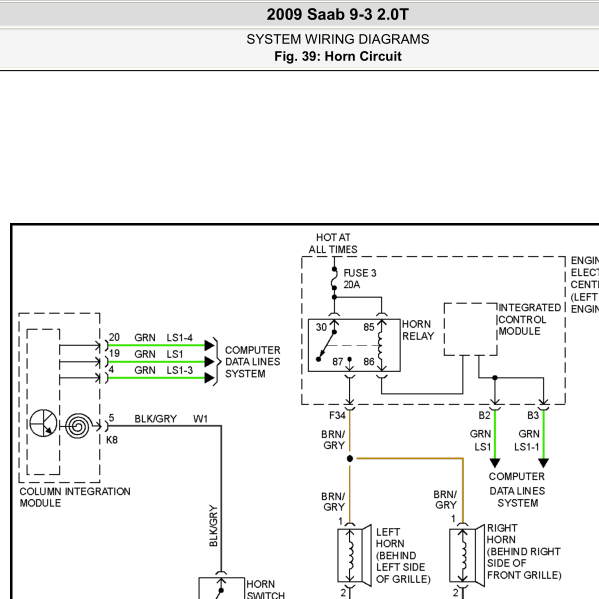Click 'LEFT HORN (BEHIND LEFT SIDE OF GRILLE)' text
The height and width of the screenshot is (599, 599).
pos(403,555)
